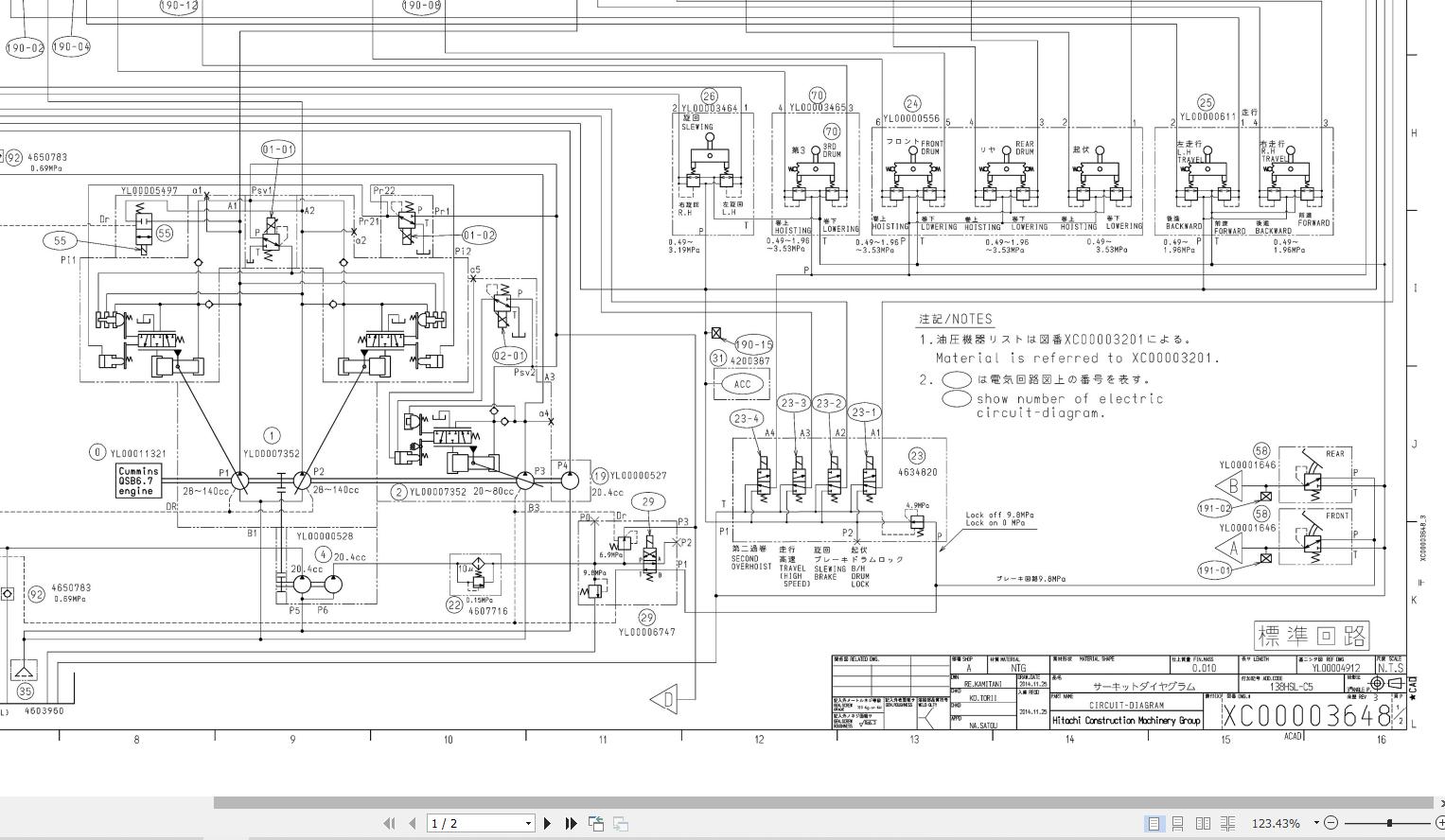Toggle single page view mode
Viewport: 1445px width, 840px height.
pyautogui.click(x=1154, y=823)
